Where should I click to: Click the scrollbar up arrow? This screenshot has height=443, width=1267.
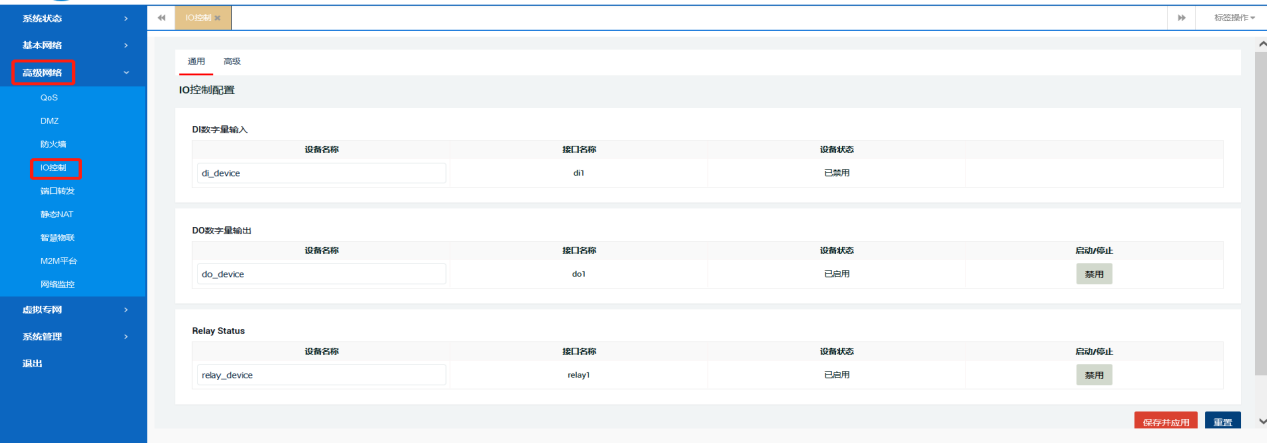[1260, 44]
